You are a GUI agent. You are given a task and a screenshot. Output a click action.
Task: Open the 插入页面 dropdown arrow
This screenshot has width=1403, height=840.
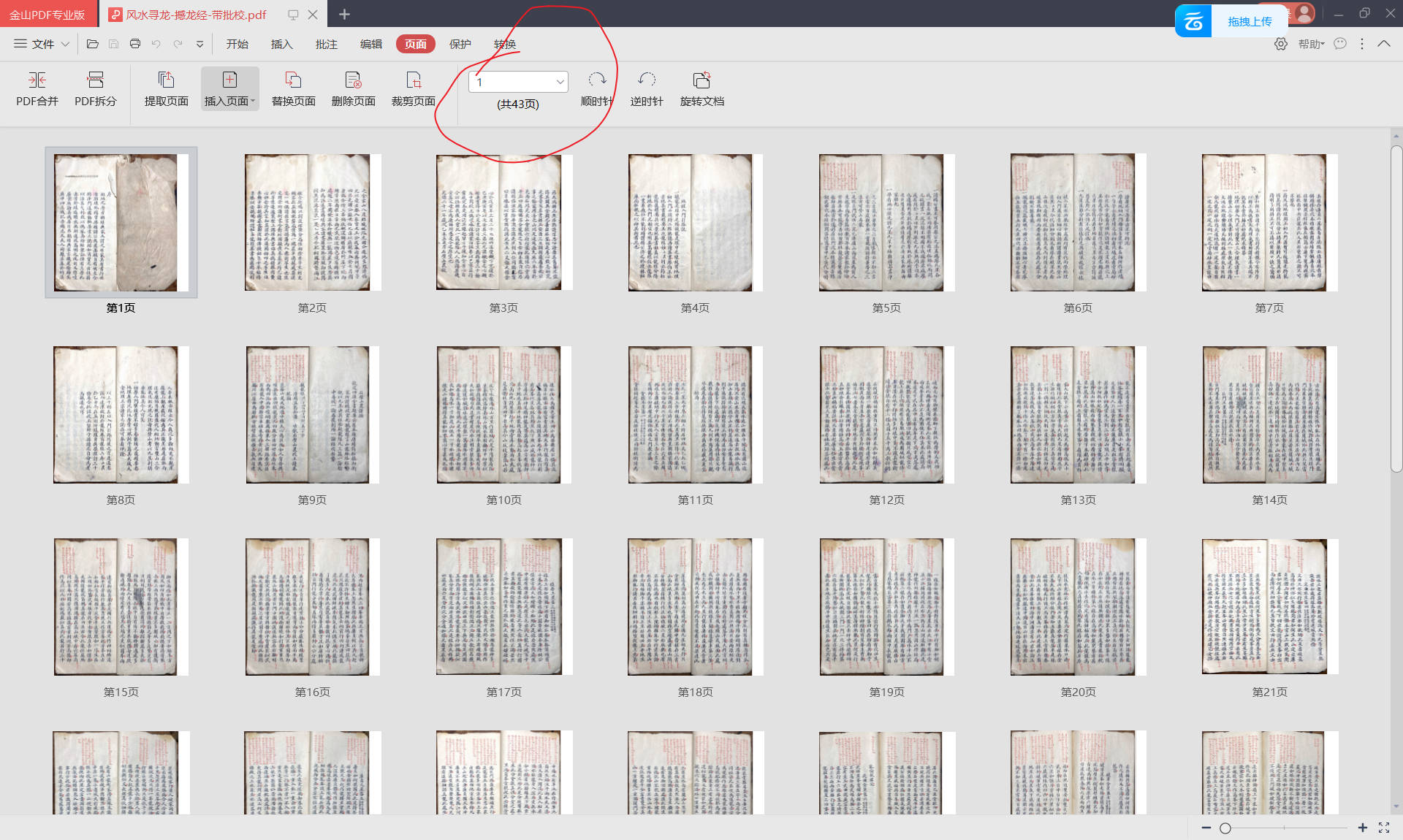tap(253, 102)
